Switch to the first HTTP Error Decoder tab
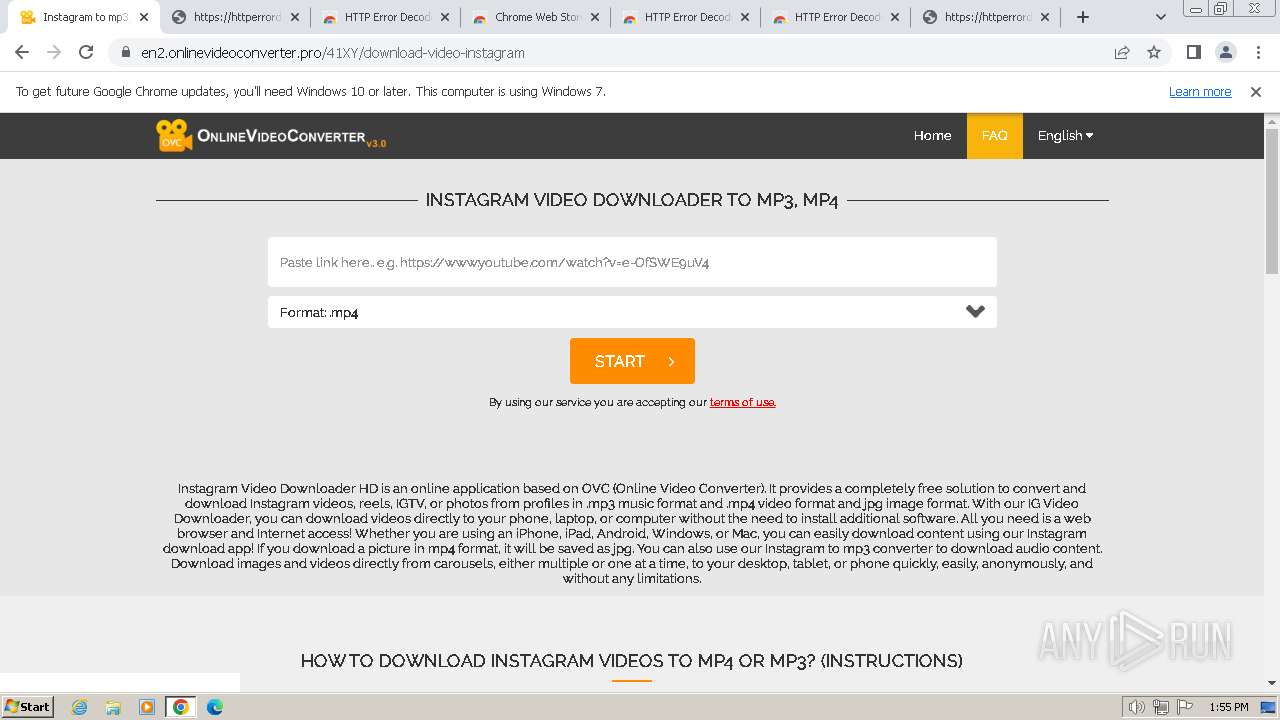The image size is (1280, 720). pos(385,17)
